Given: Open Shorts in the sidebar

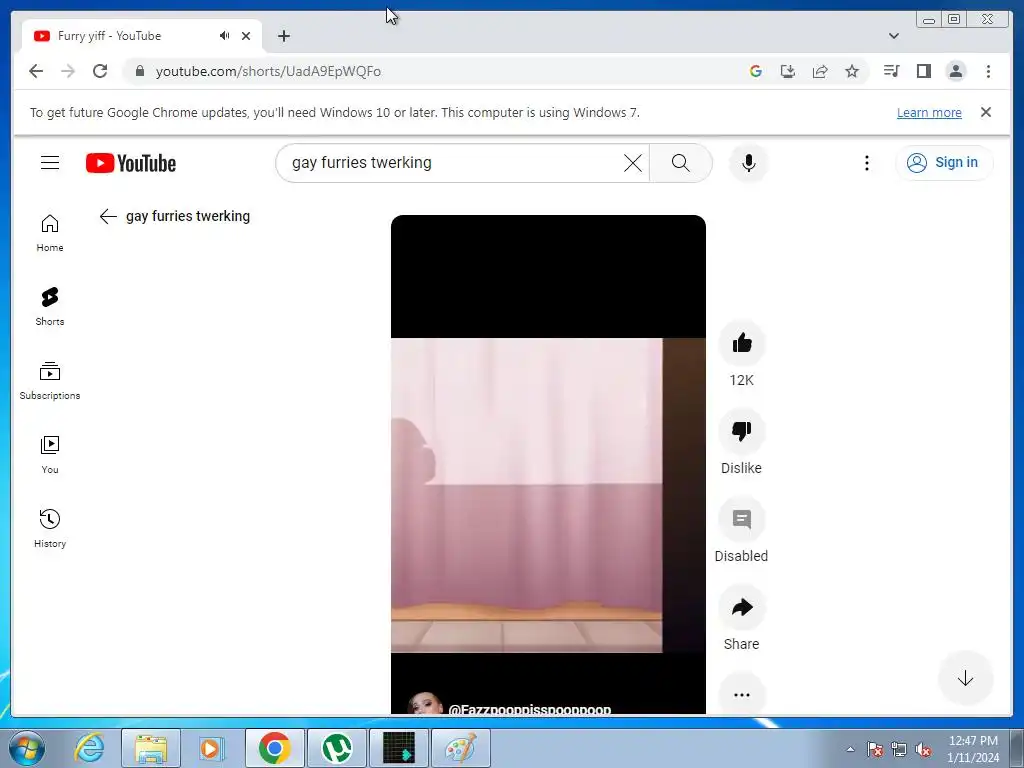Looking at the screenshot, I should click(x=50, y=307).
